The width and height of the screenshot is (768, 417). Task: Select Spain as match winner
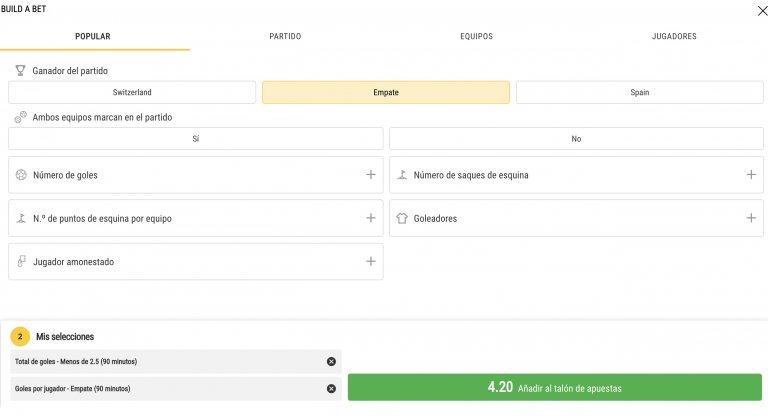click(639, 92)
